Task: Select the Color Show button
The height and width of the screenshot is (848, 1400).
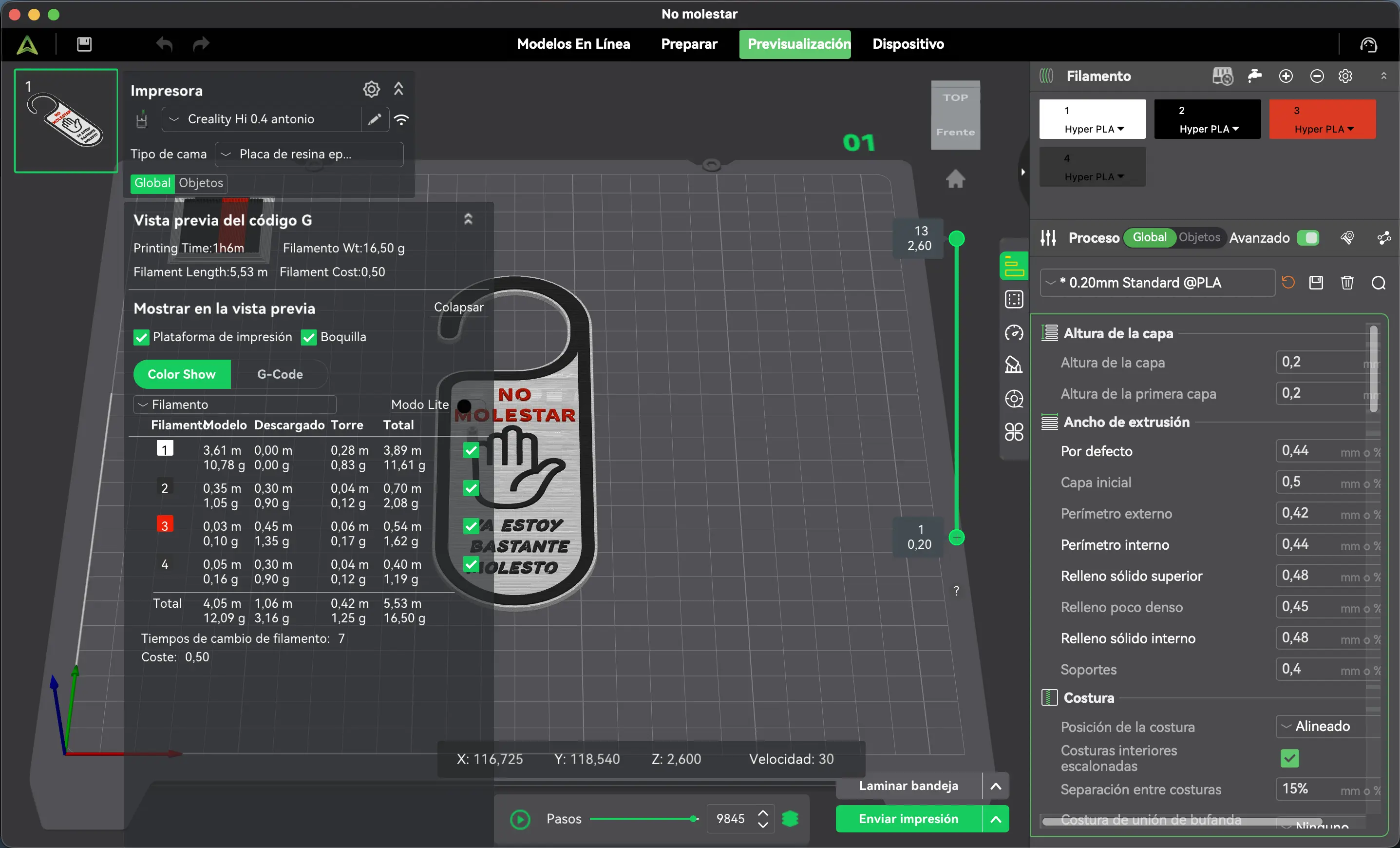Action: pyautogui.click(x=182, y=374)
